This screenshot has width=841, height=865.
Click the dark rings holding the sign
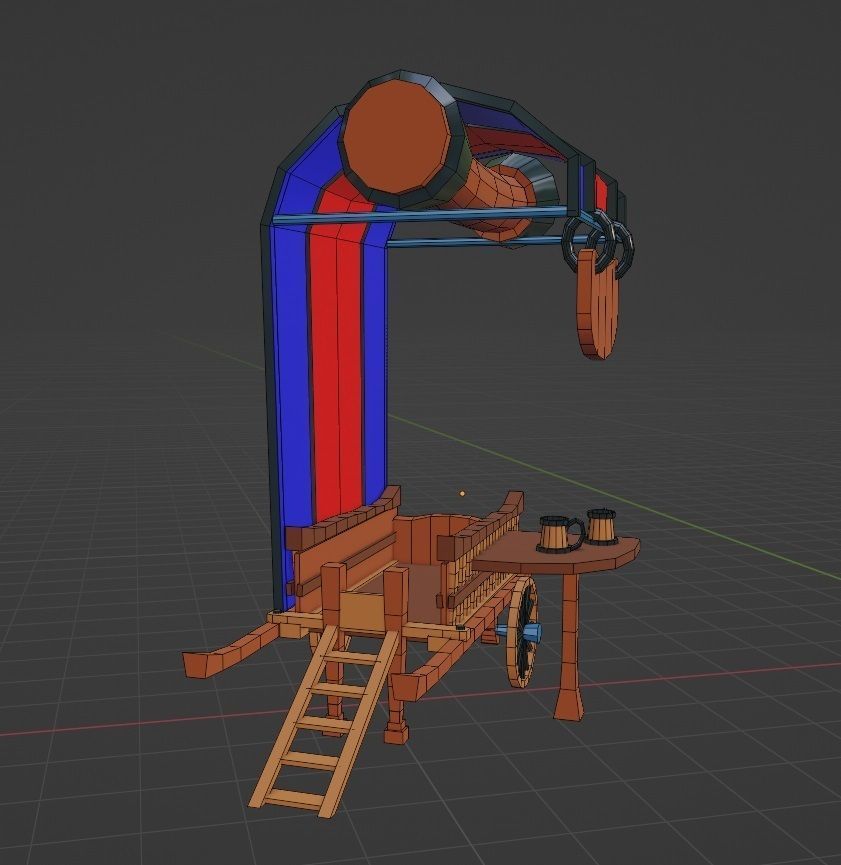(599, 244)
